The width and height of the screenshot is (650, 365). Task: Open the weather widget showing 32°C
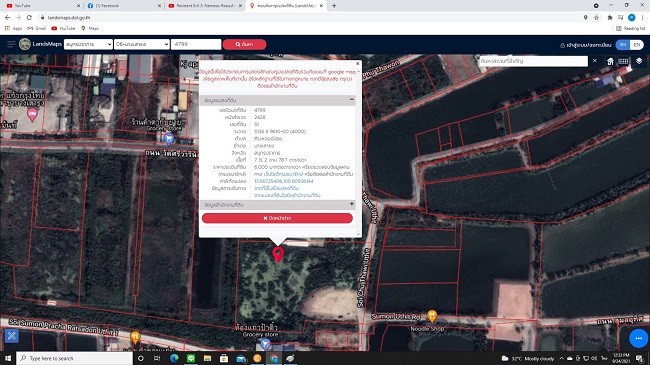point(527,358)
